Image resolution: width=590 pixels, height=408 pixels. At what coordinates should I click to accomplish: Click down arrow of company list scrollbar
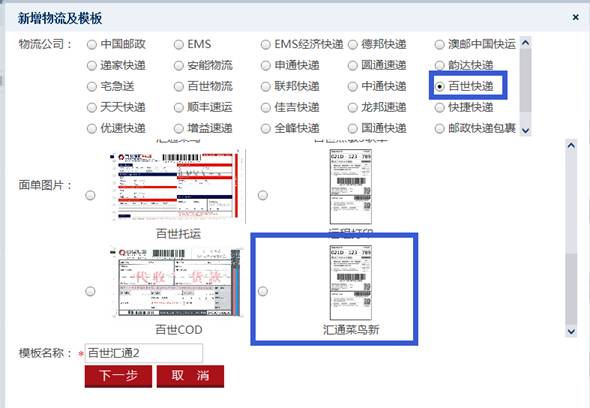tap(526, 130)
